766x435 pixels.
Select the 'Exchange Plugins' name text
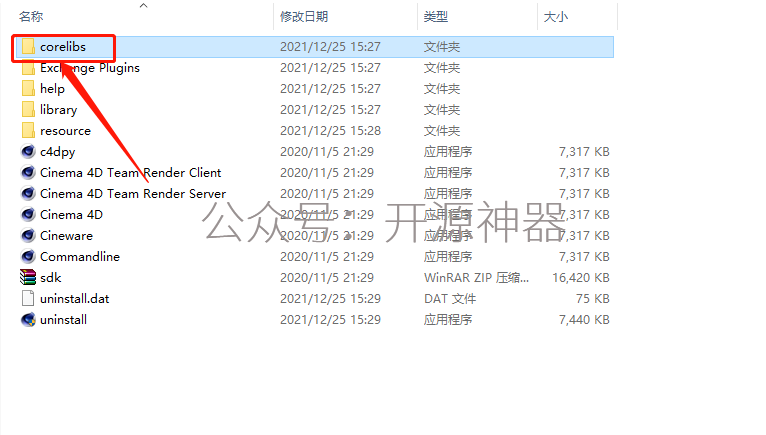tap(90, 68)
